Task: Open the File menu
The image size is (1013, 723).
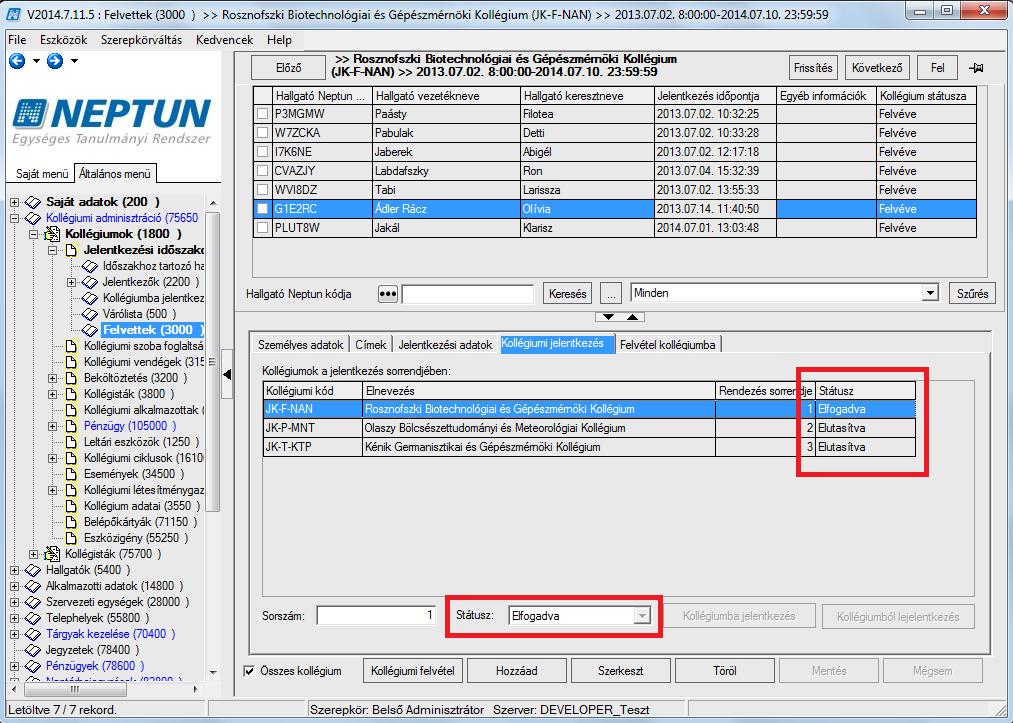Action: pos(17,40)
